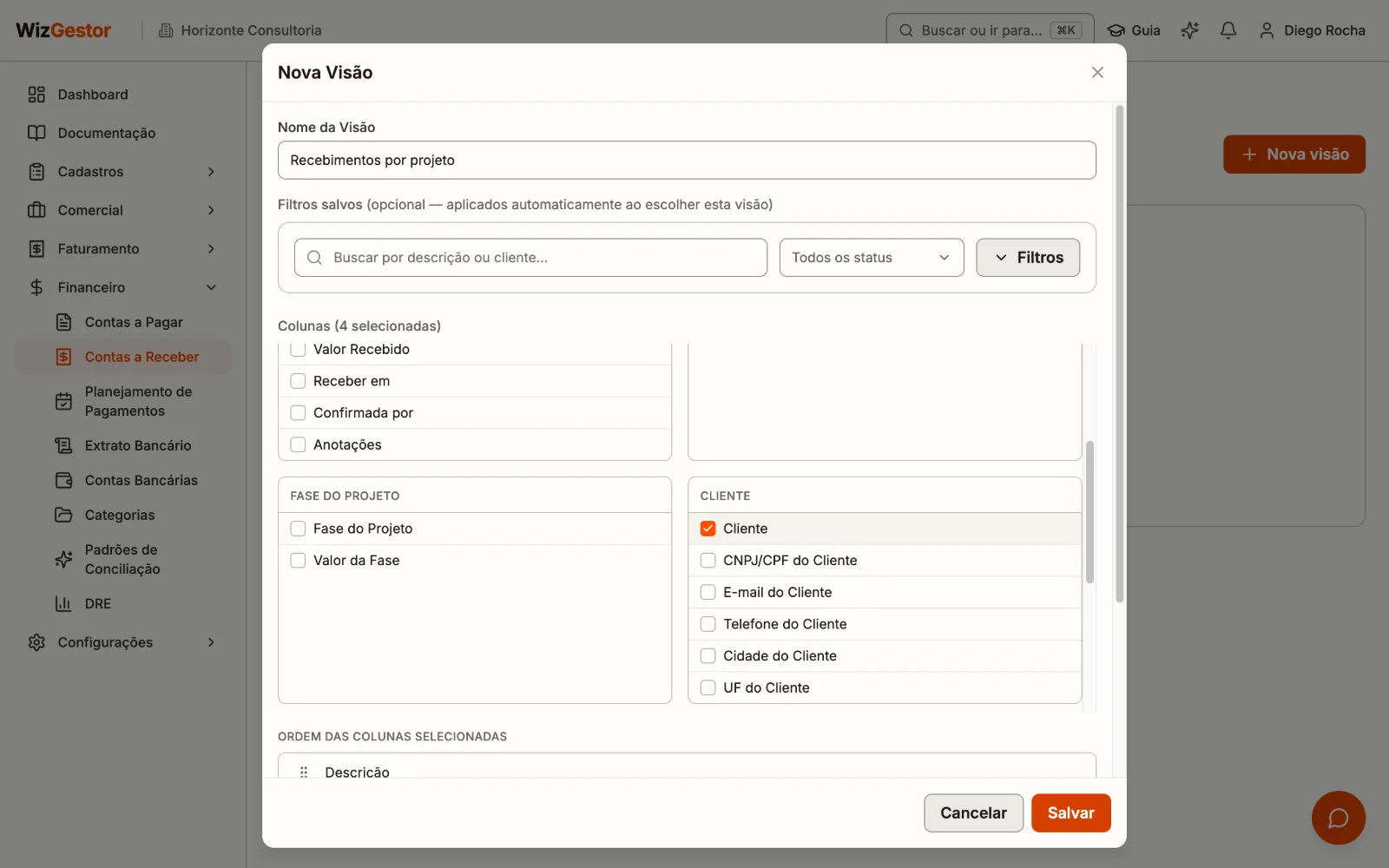Click the Cancelar button

coord(973,813)
